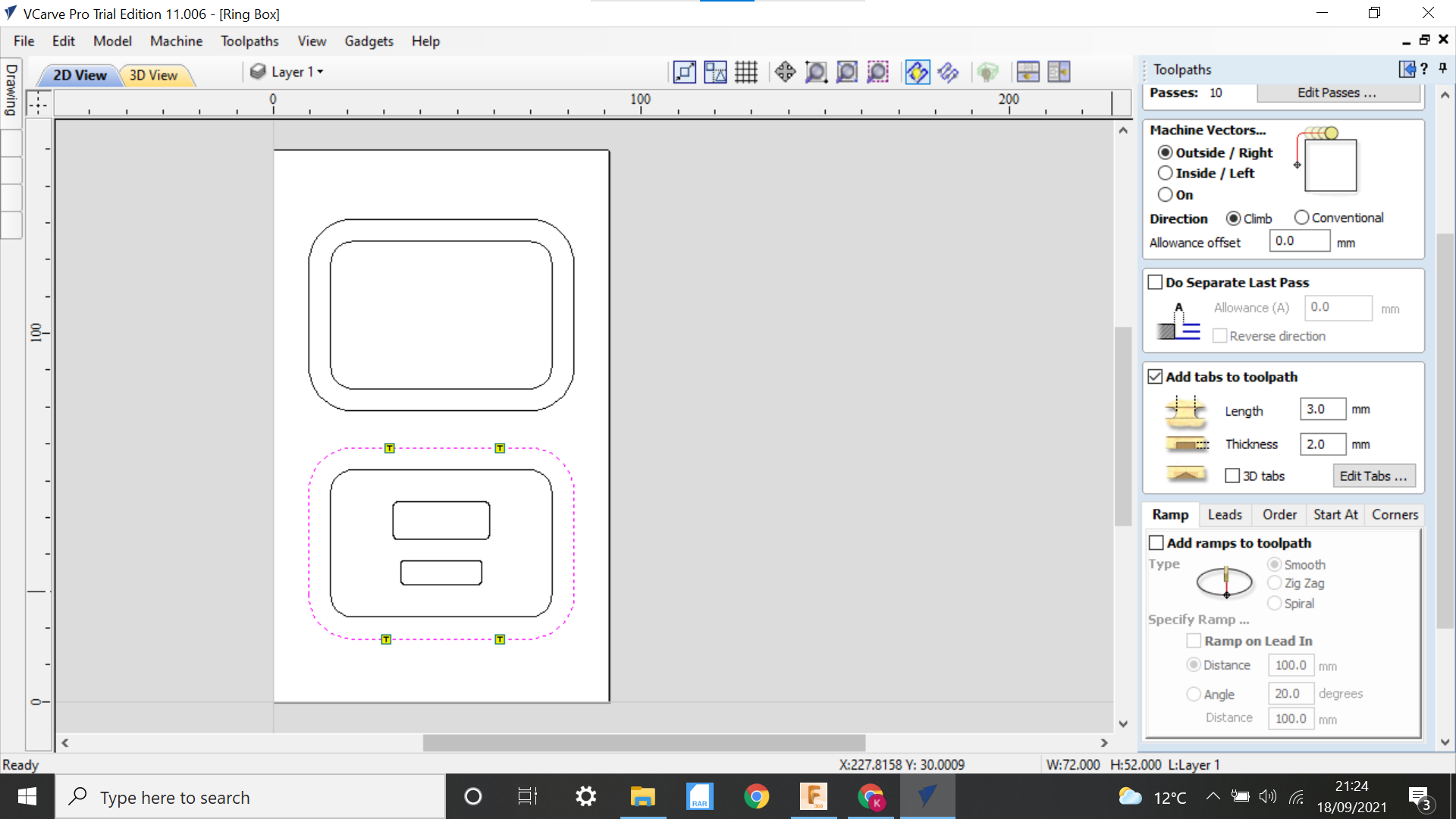Toggle object snapping with the bulb icon
Image resolution: width=1456 pixels, height=819 pixels.
(917, 71)
